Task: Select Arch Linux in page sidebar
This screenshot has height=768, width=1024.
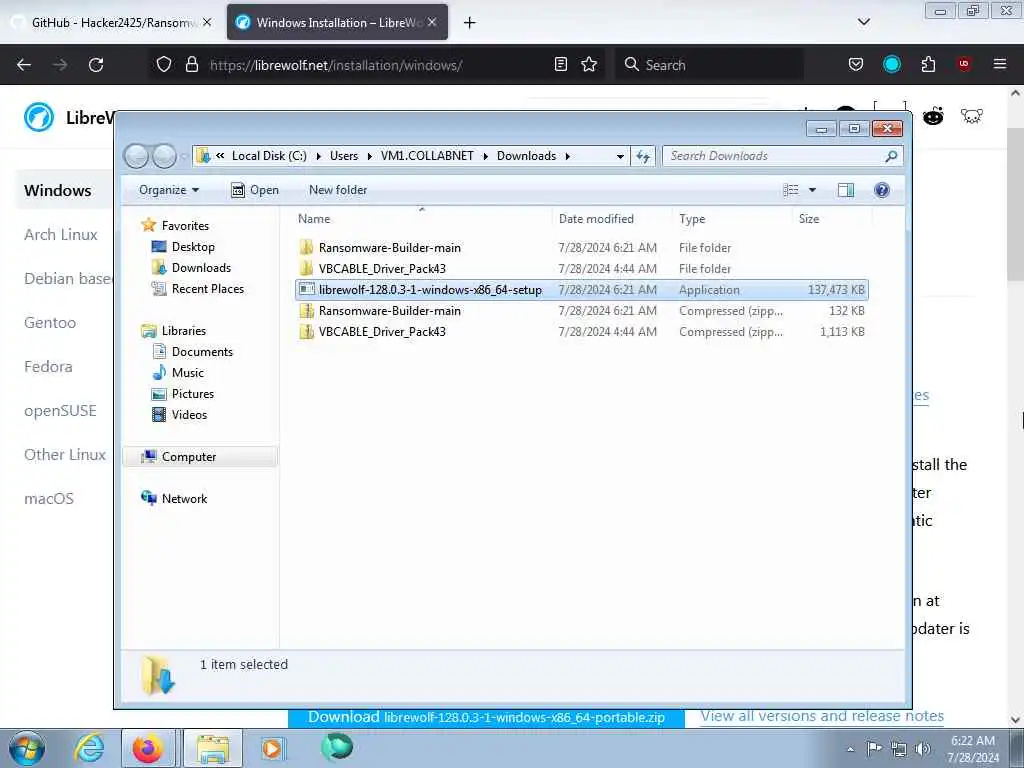Action: pos(61,234)
